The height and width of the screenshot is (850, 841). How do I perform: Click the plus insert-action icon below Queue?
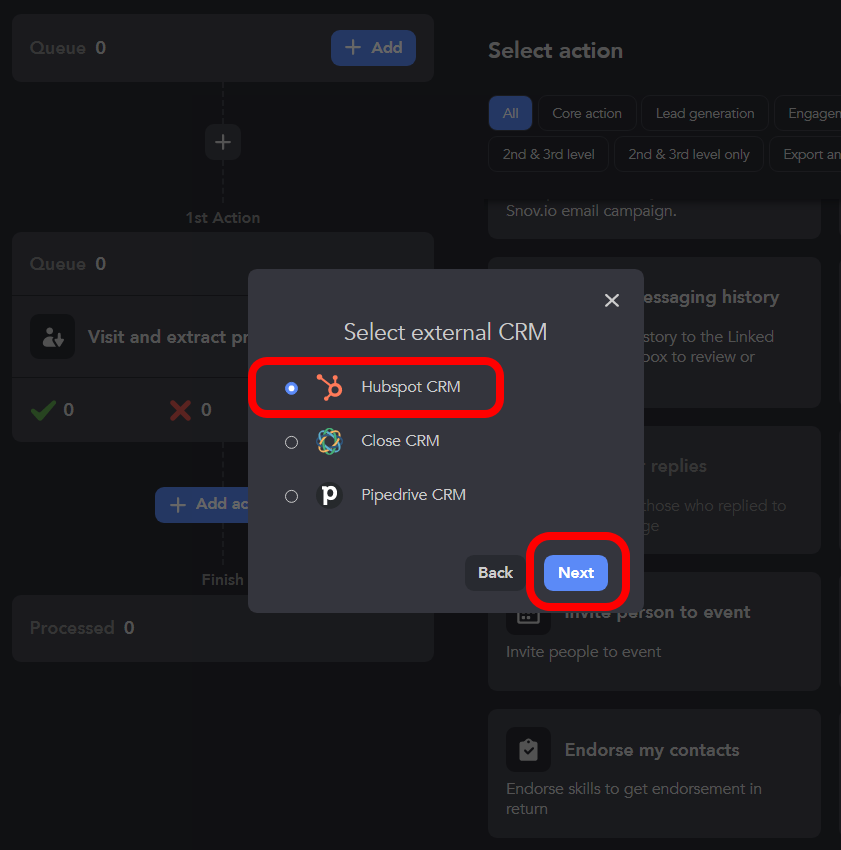point(223,142)
